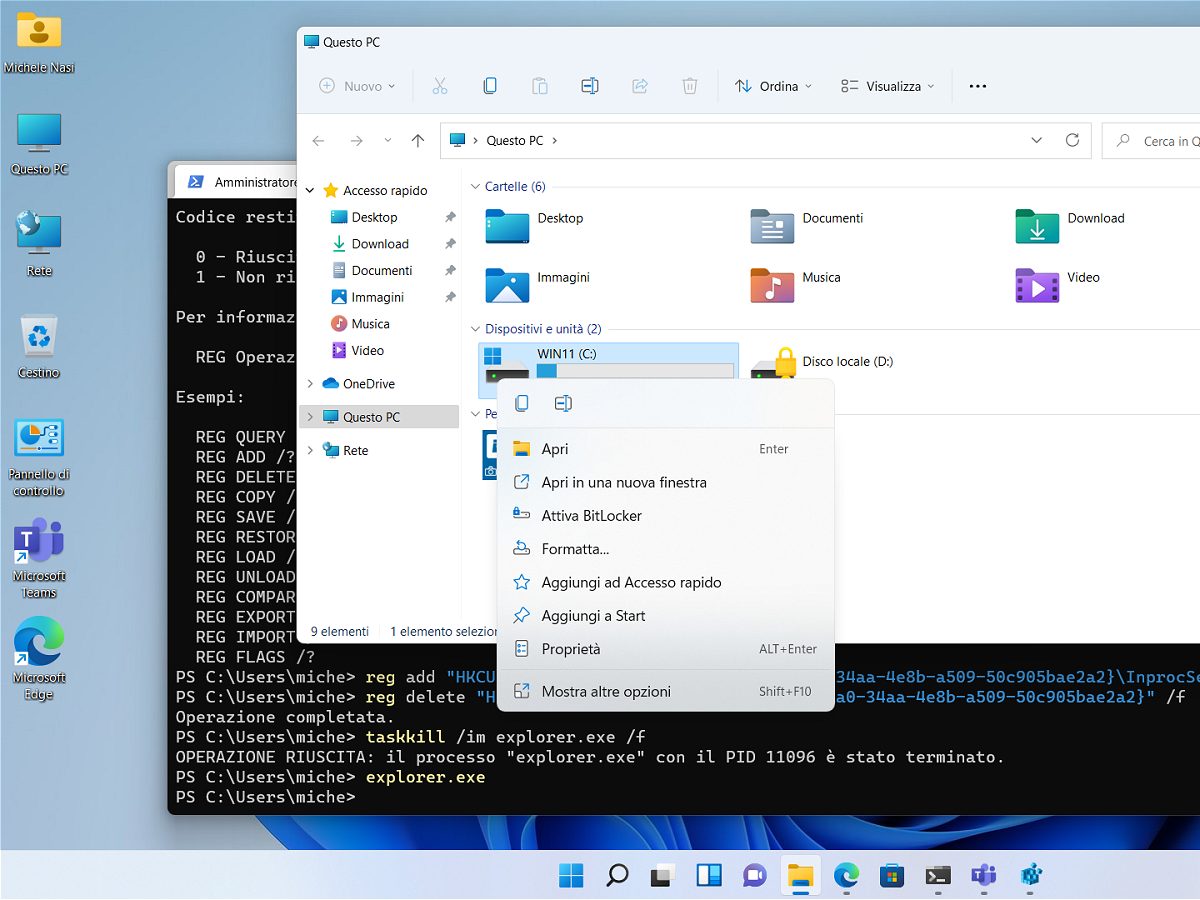Expand the OneDrive tree node

coord(310,384)
